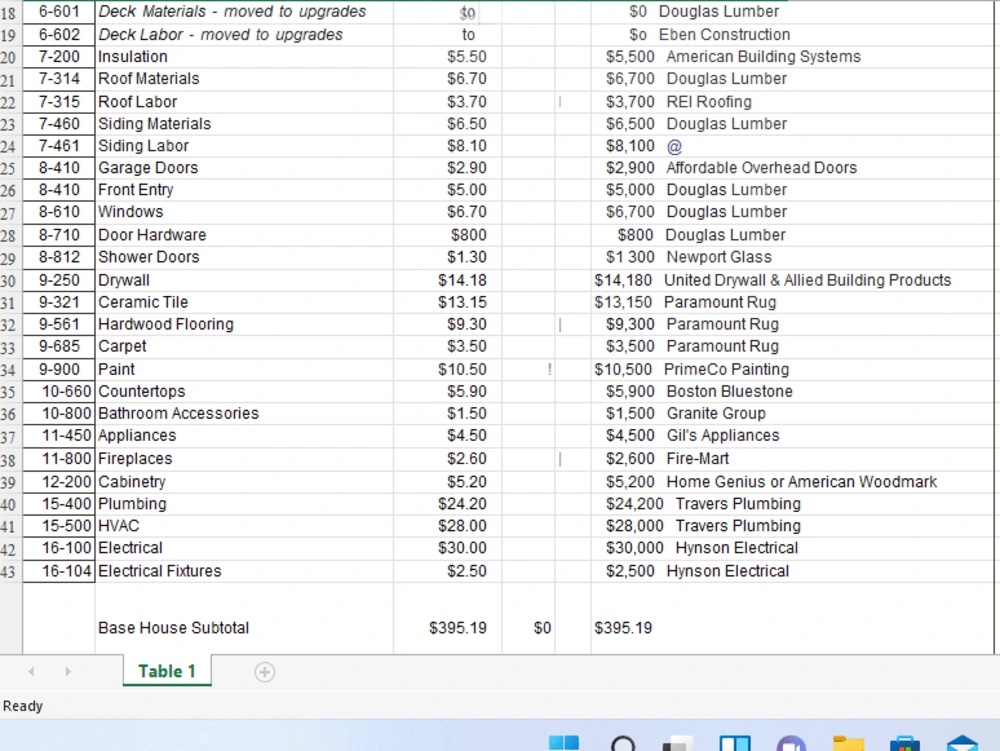Select the Fire-Mart vendor cell
This screenshot has height=751, width=1000.
pos(698,459)
